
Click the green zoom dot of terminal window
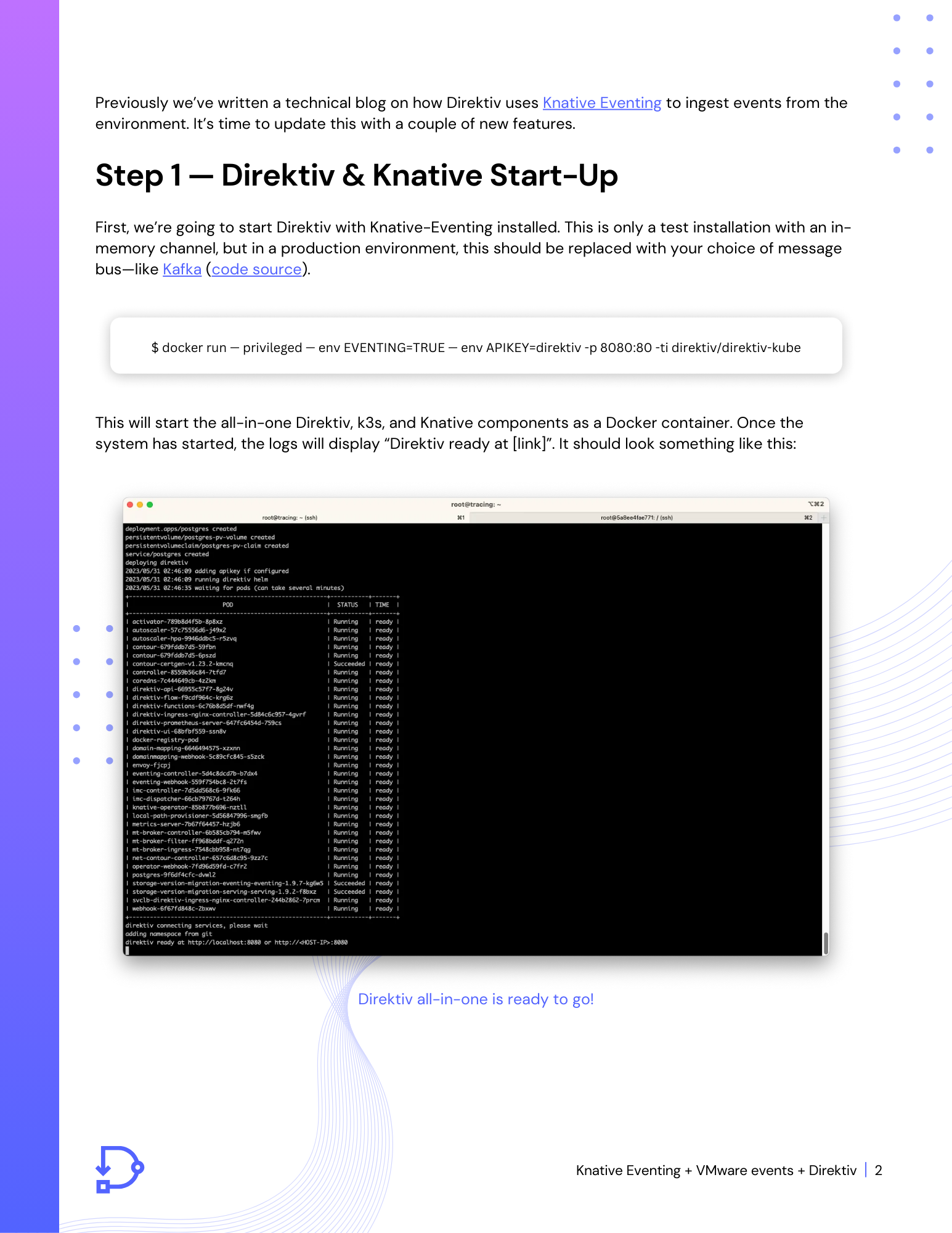[x=150, y=504]
